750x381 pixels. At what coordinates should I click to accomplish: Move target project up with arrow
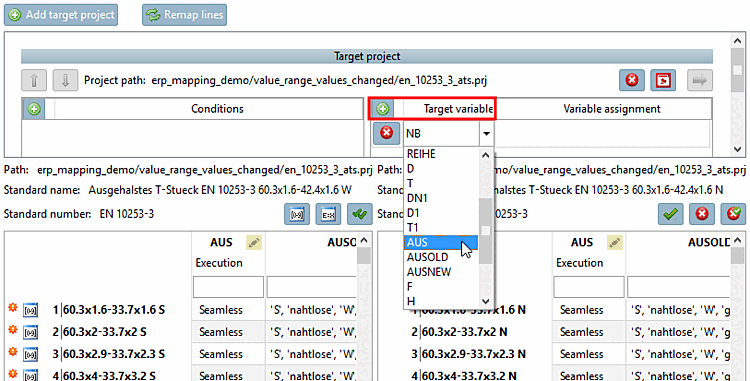[x=34, y=80]
